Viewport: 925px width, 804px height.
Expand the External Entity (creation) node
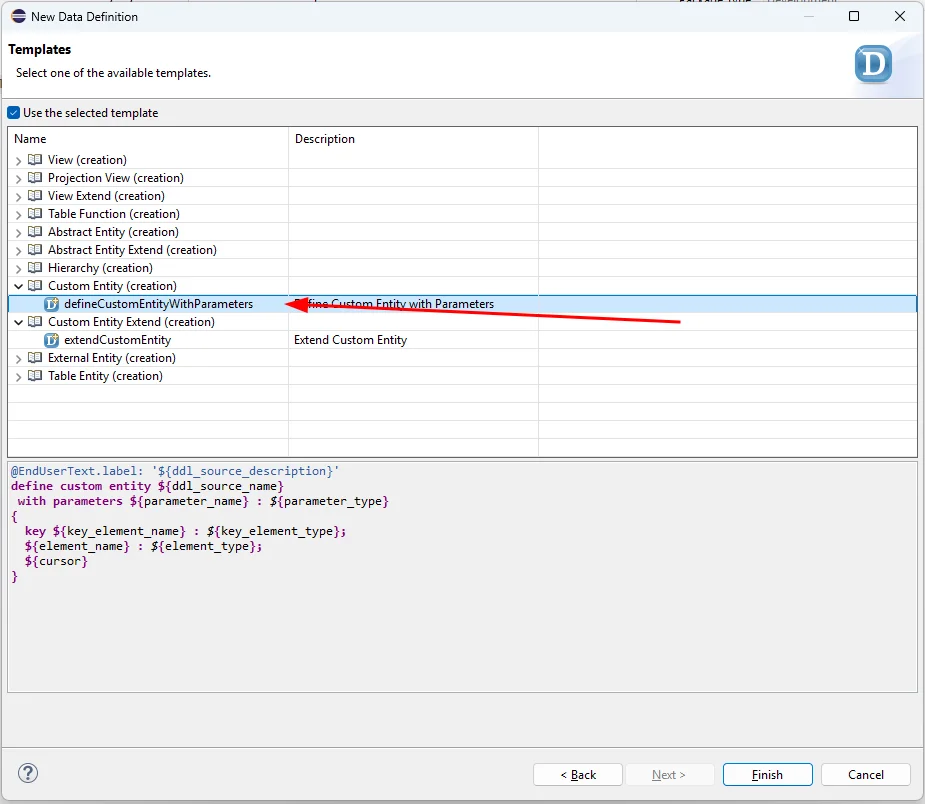click(18, 359)
